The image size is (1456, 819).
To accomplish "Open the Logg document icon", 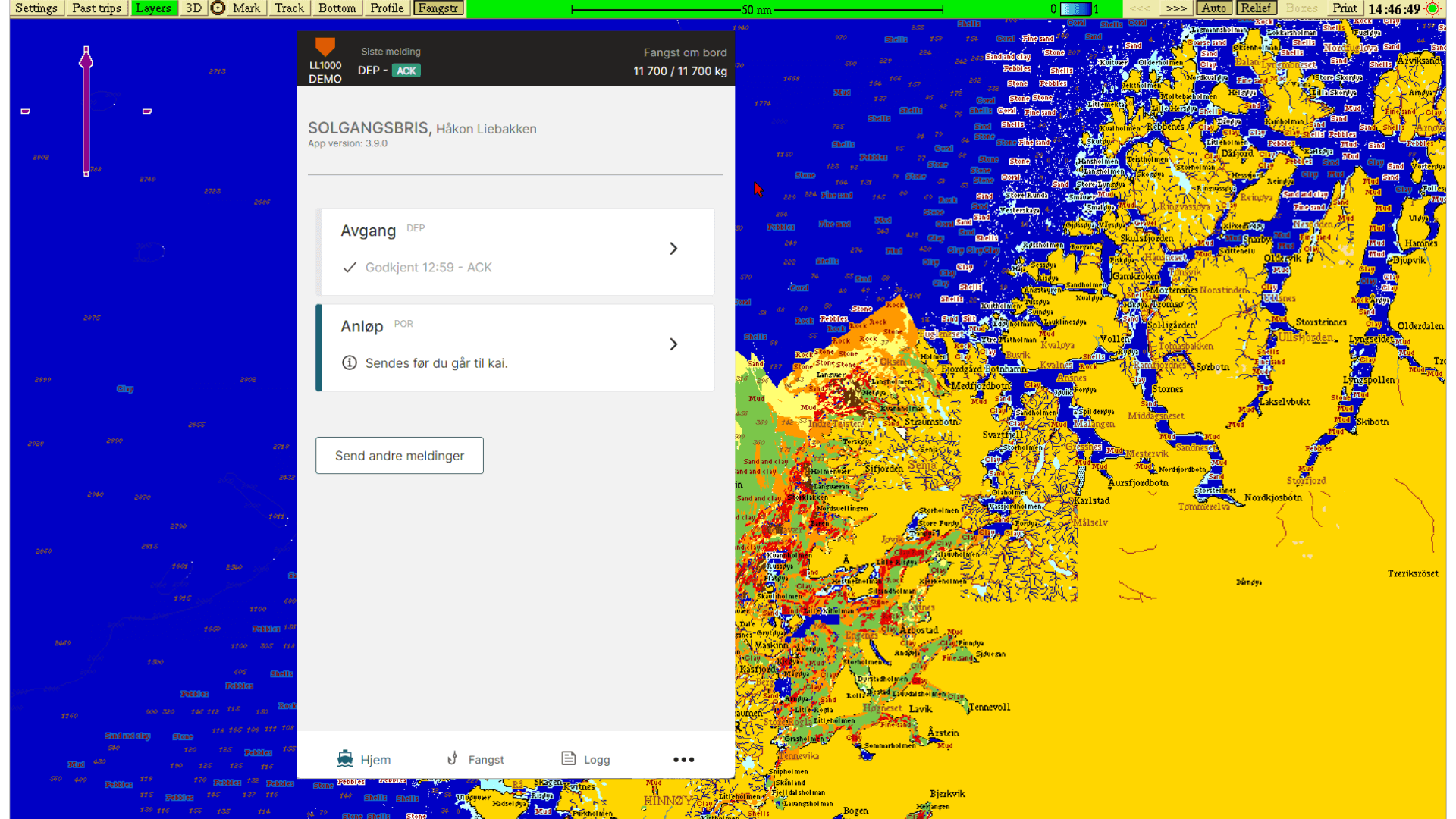I will point(568,758).
